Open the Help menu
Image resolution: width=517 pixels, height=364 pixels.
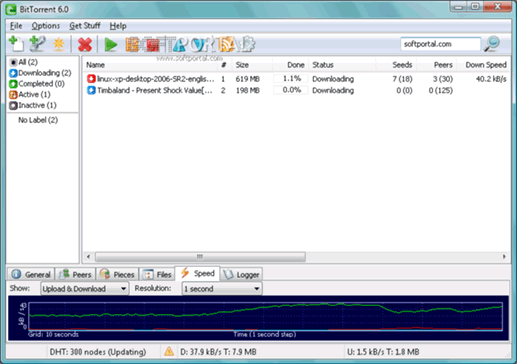point(118,26)
